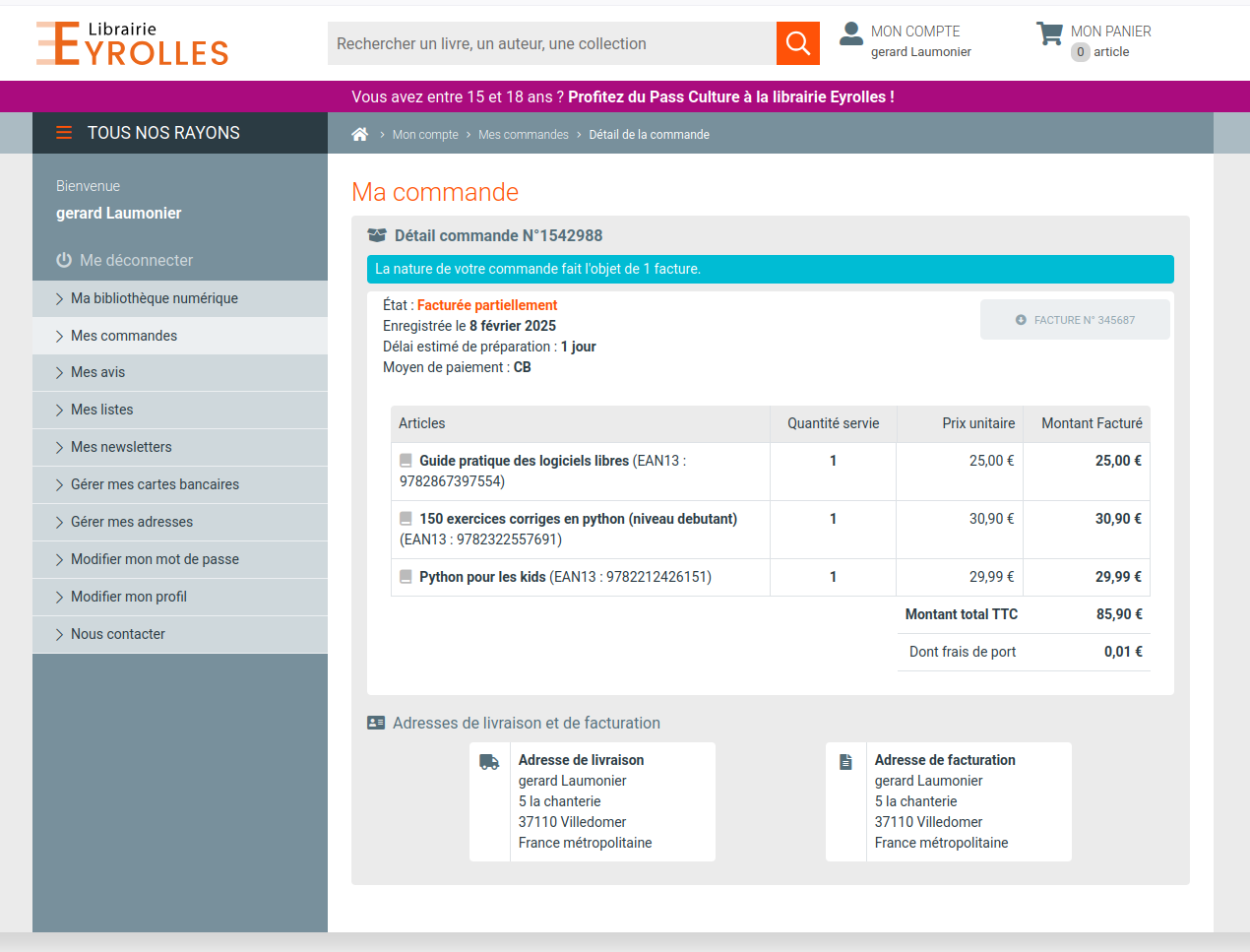This screenshot has height=952, width=1250.
Task: Click Mes commandes breadcrumb link
Action: click(x=523, y=135)
